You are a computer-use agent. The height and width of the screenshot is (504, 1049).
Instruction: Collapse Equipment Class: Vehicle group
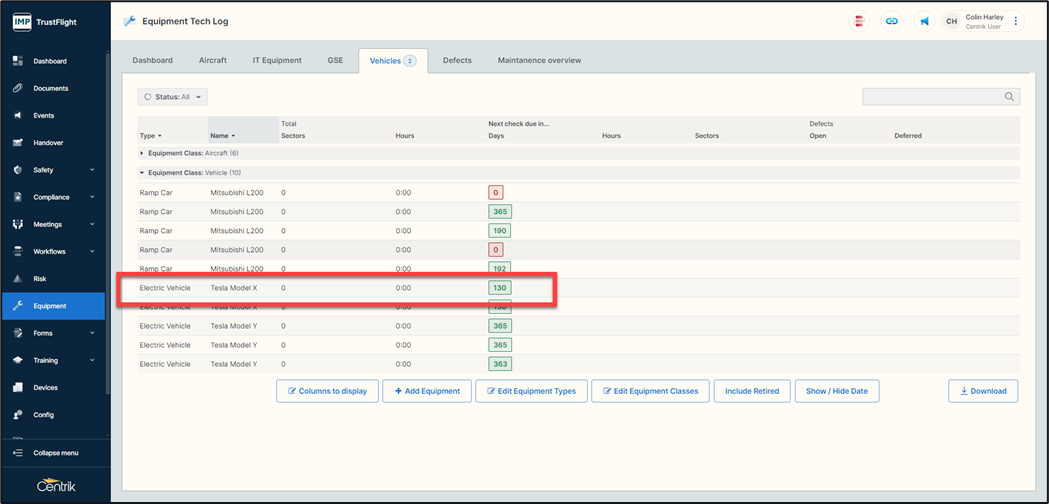click(142, 173)
